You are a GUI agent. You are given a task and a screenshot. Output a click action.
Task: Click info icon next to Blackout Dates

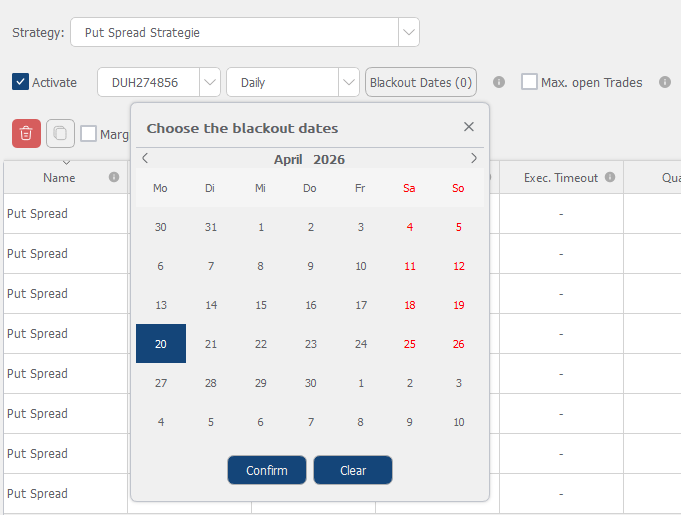pos(499,82)
